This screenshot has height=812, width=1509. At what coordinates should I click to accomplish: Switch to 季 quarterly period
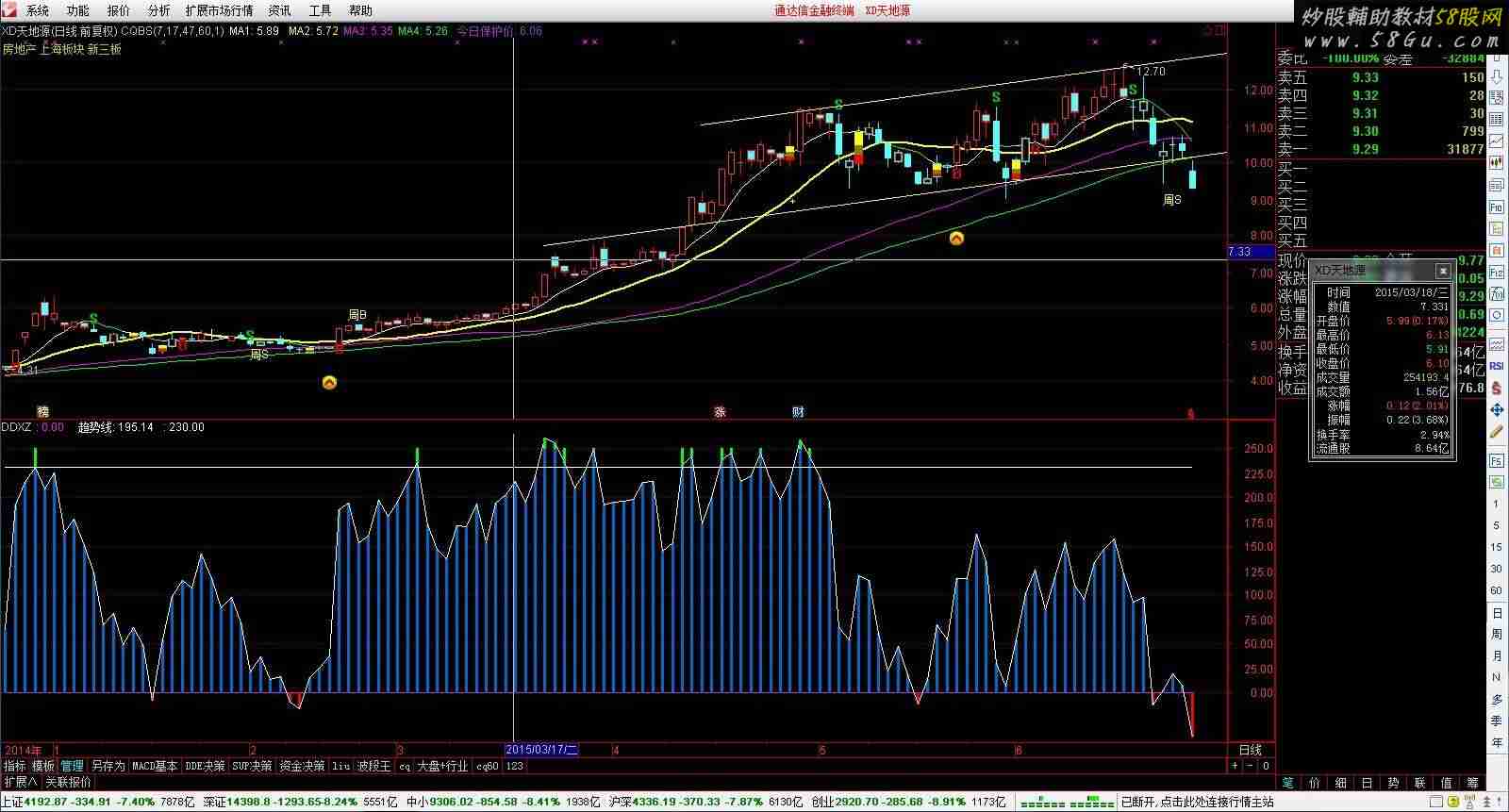pyautogui.click(x=1496, y=721)
